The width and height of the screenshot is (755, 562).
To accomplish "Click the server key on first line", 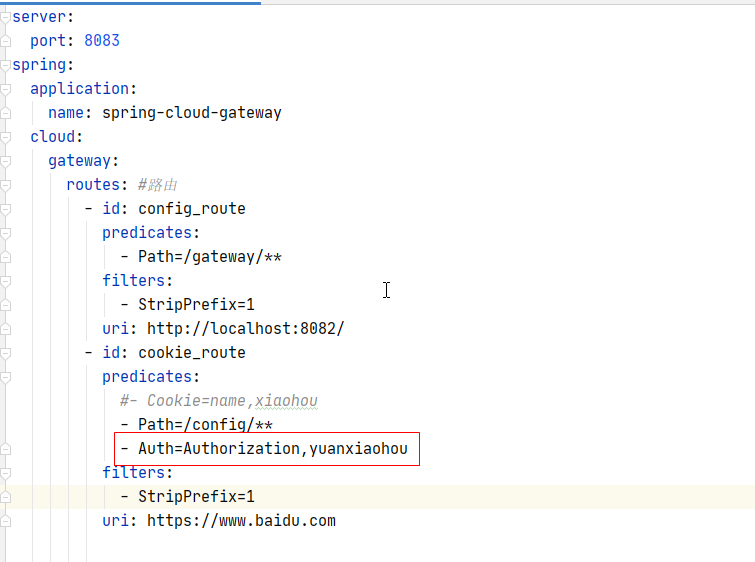I will [39, 17].
